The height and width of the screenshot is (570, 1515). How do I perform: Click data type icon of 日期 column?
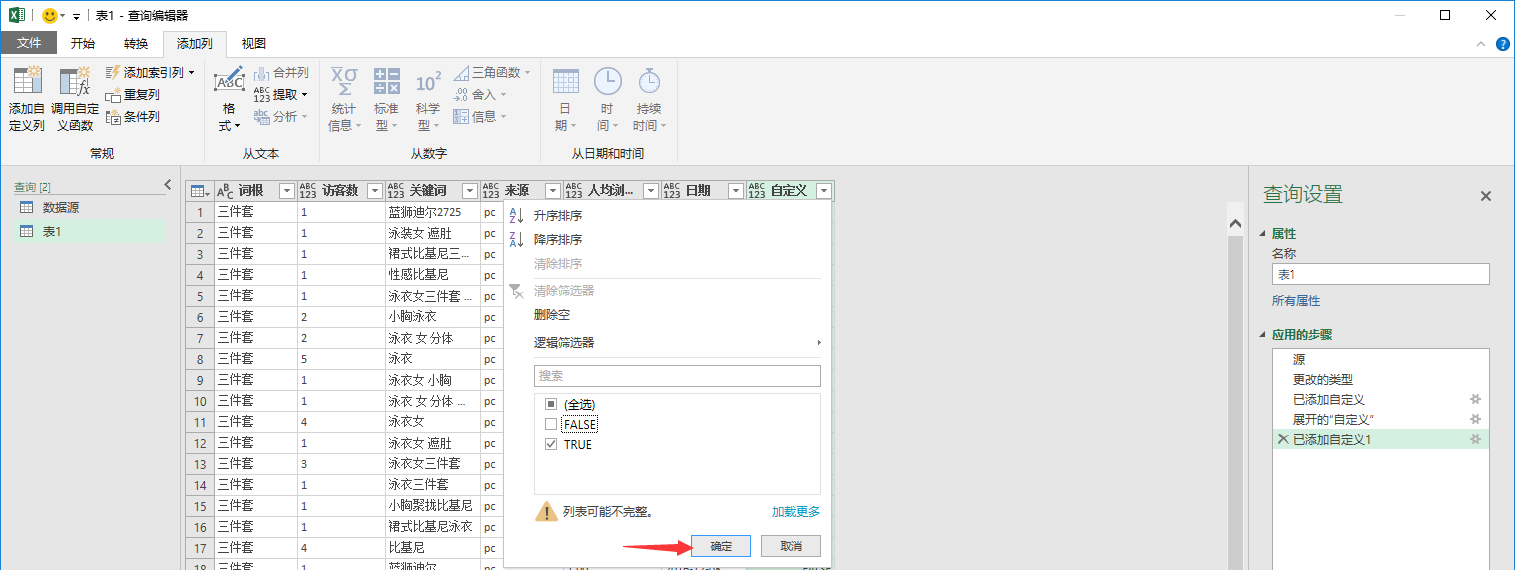click(x=673, y=191)
